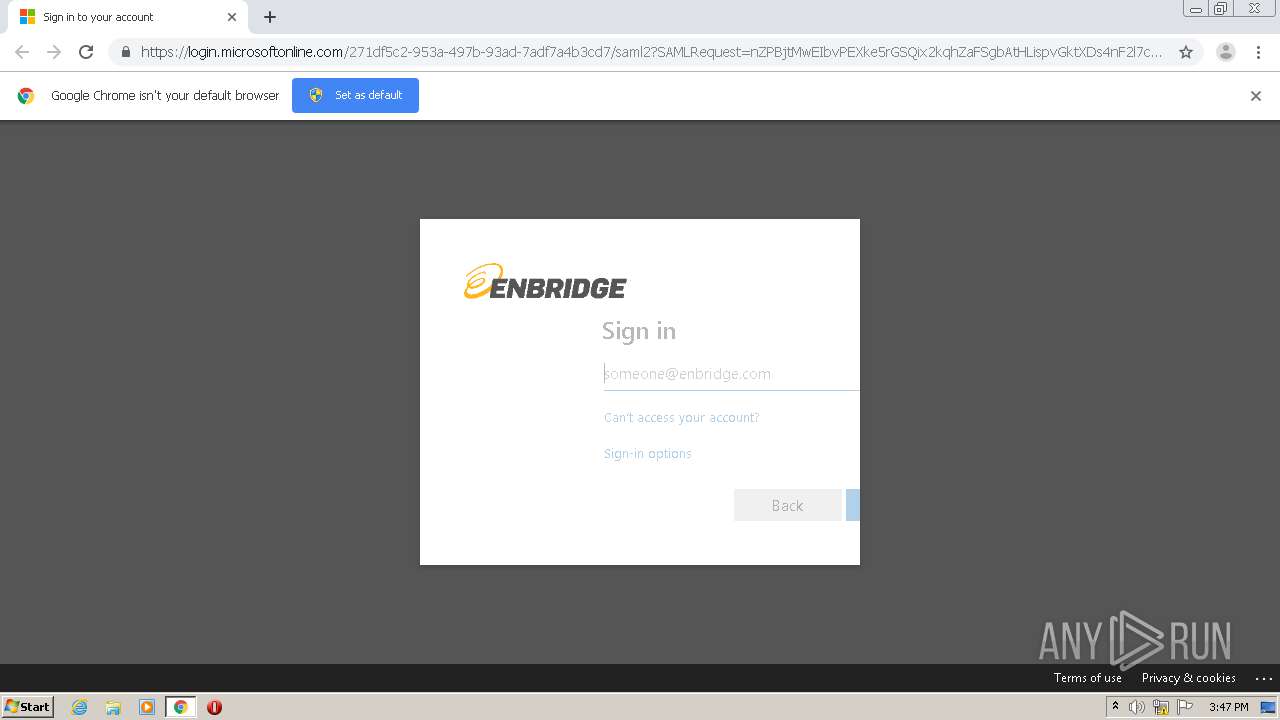
Task: Click the someone@enbridge.com email field
Action: point(731,374)
